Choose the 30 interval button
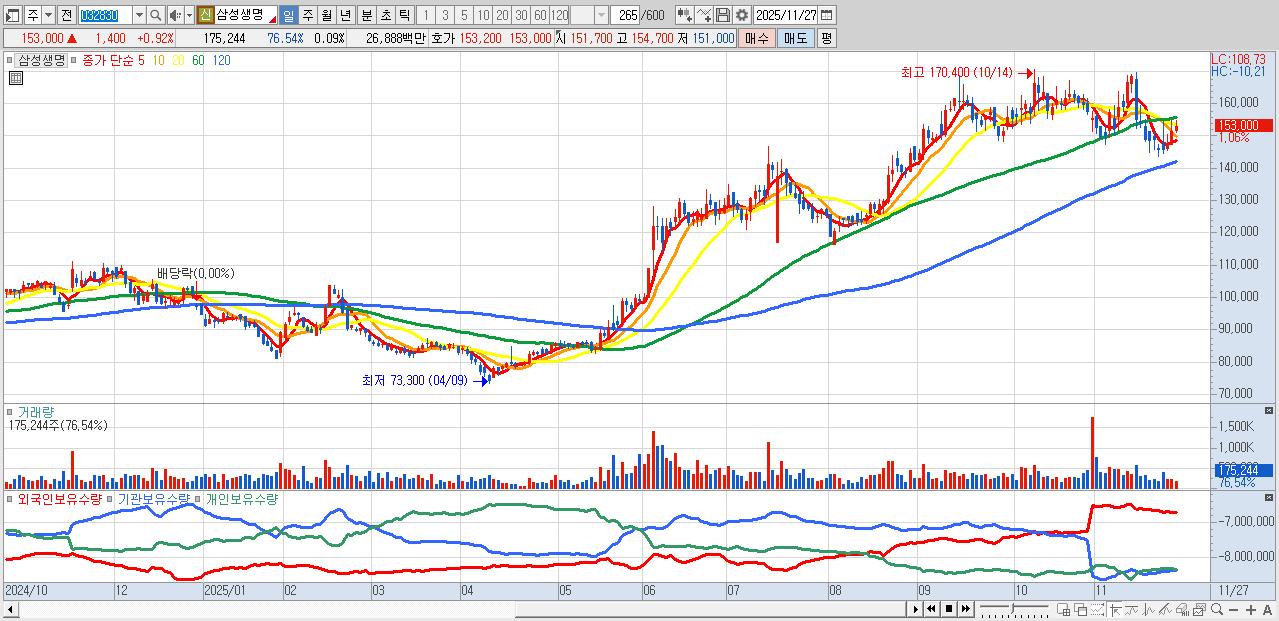The height and width of the screenshot is (621, 1279). point(521,15)
